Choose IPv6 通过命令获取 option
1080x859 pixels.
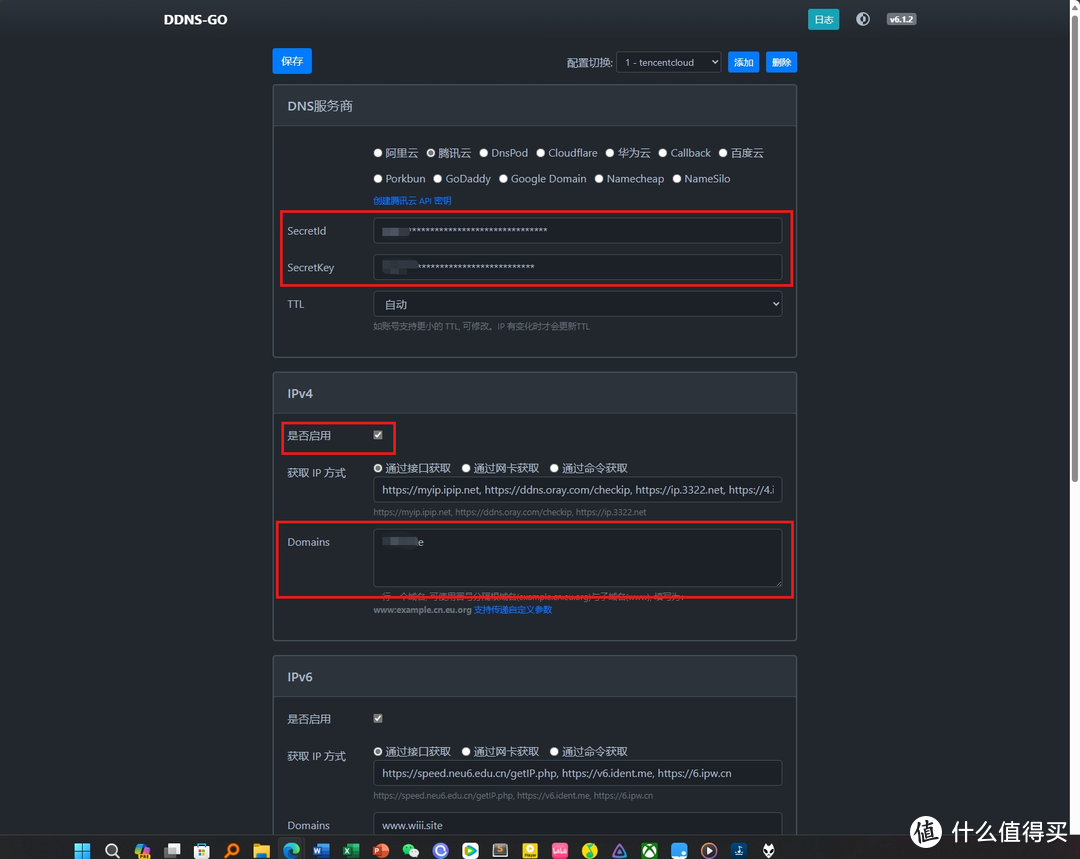(x=554, y=752)
